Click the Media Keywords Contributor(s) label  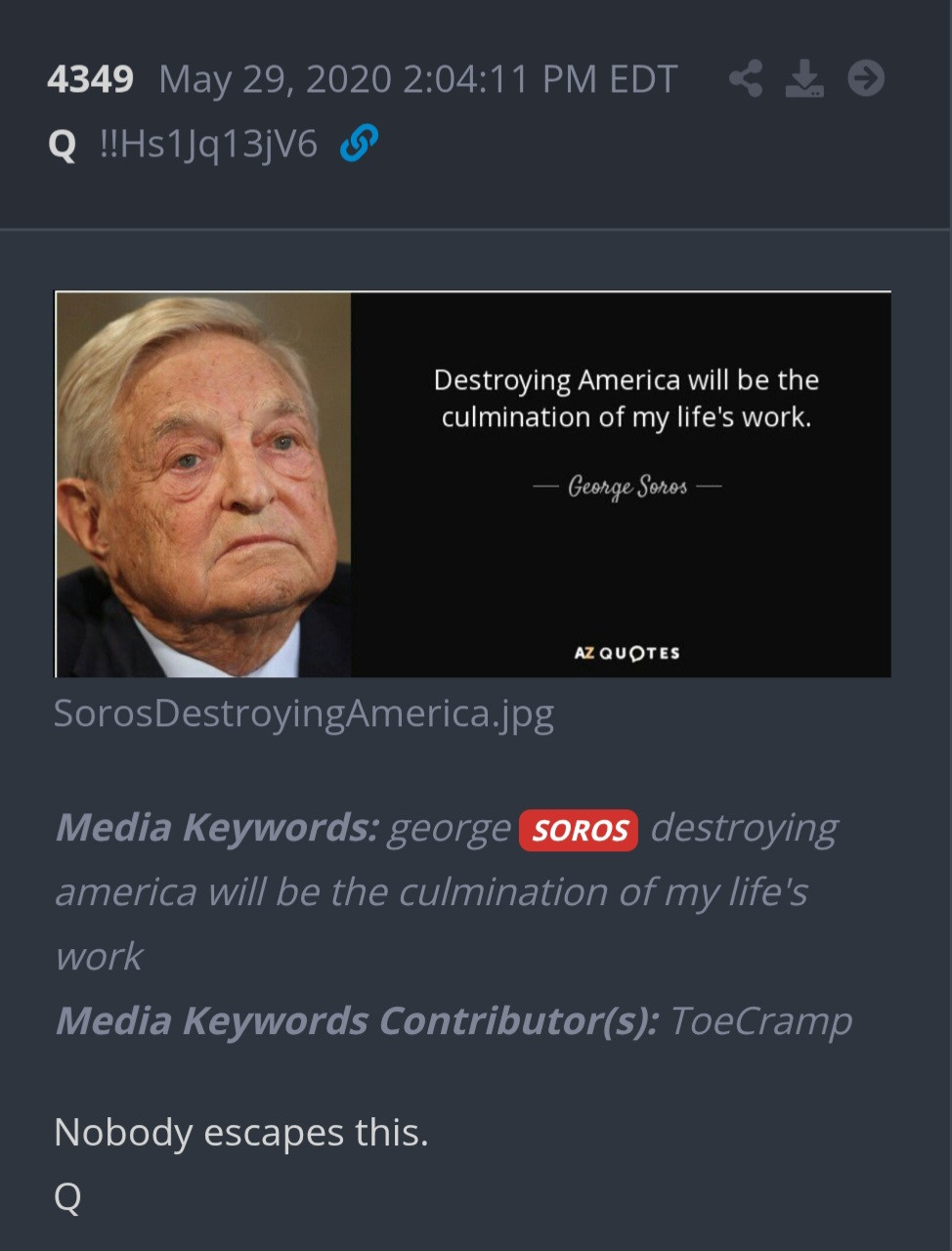357,1020
